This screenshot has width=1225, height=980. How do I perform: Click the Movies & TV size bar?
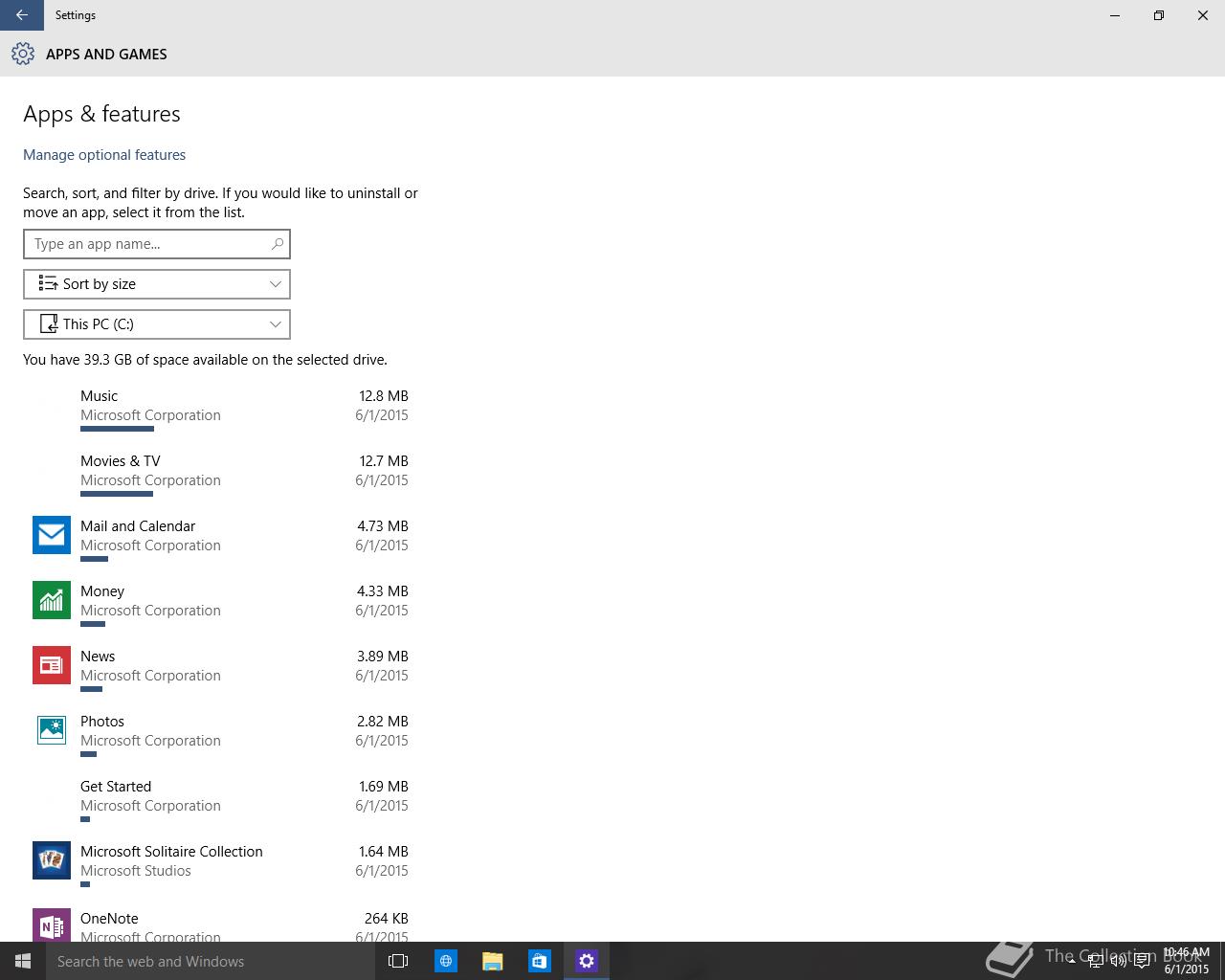click(117, 494)
